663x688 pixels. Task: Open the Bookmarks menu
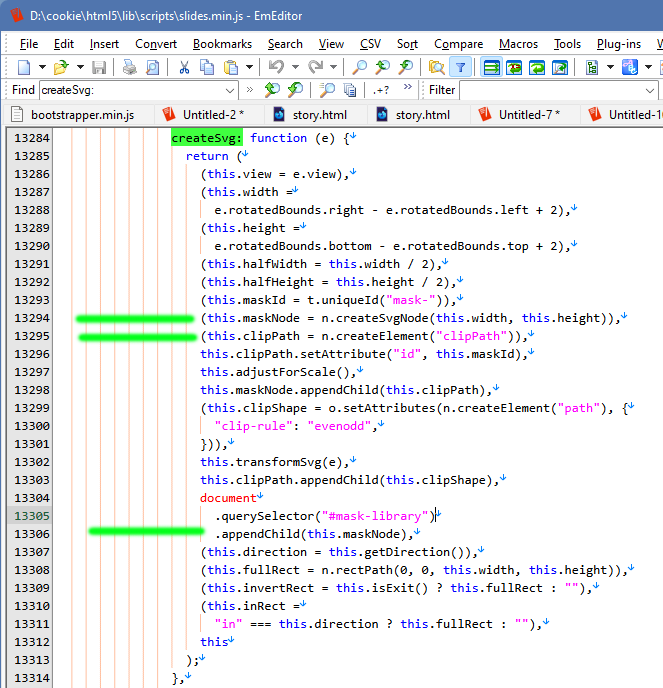coord(222,43)
